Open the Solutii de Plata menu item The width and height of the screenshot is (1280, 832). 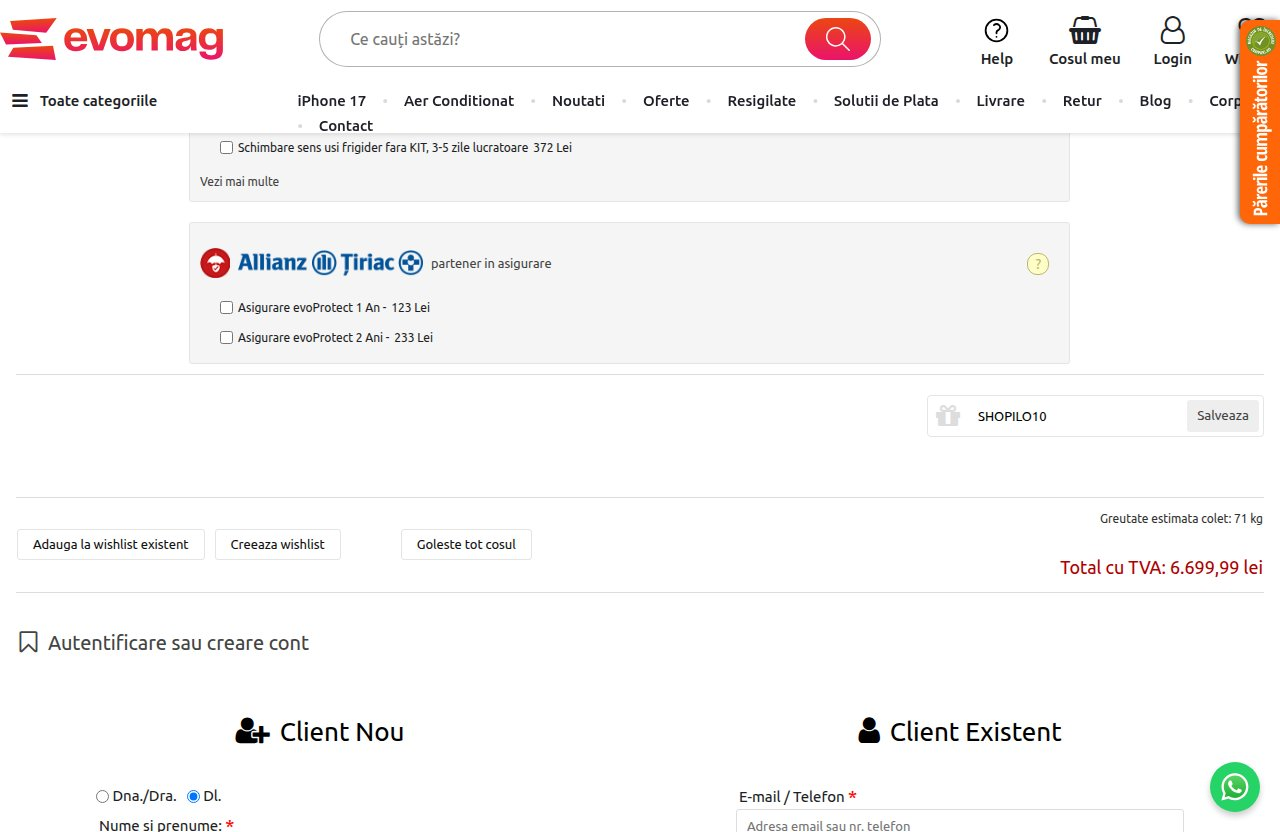(886, 101)
